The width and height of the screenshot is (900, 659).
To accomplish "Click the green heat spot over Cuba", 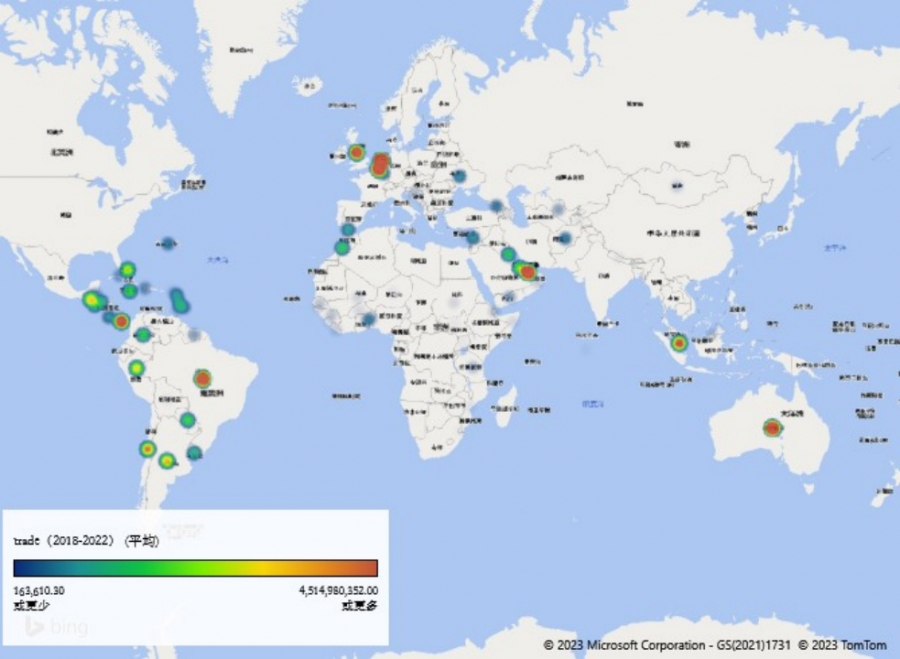I will [x=127, y=269].
